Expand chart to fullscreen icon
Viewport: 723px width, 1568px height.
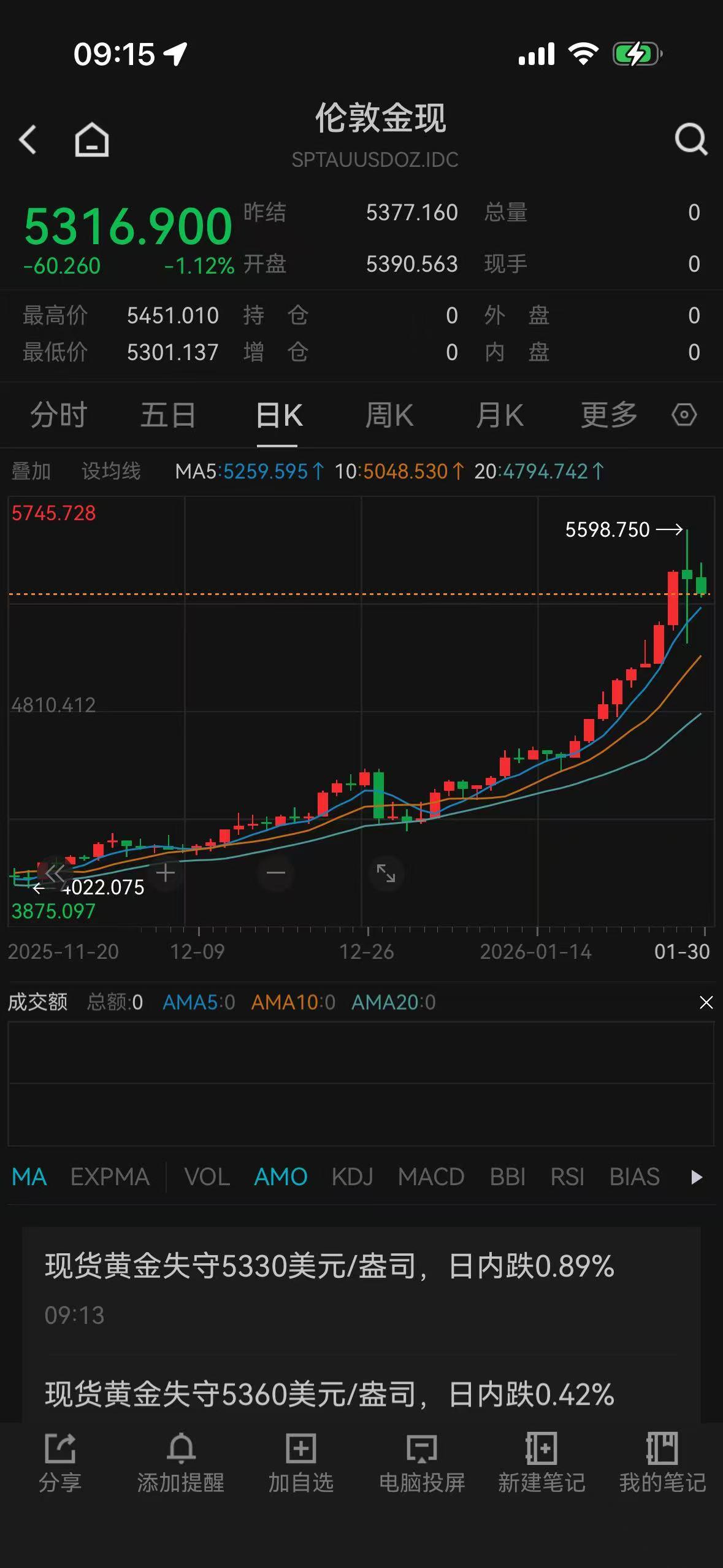[x=386, y=872]
